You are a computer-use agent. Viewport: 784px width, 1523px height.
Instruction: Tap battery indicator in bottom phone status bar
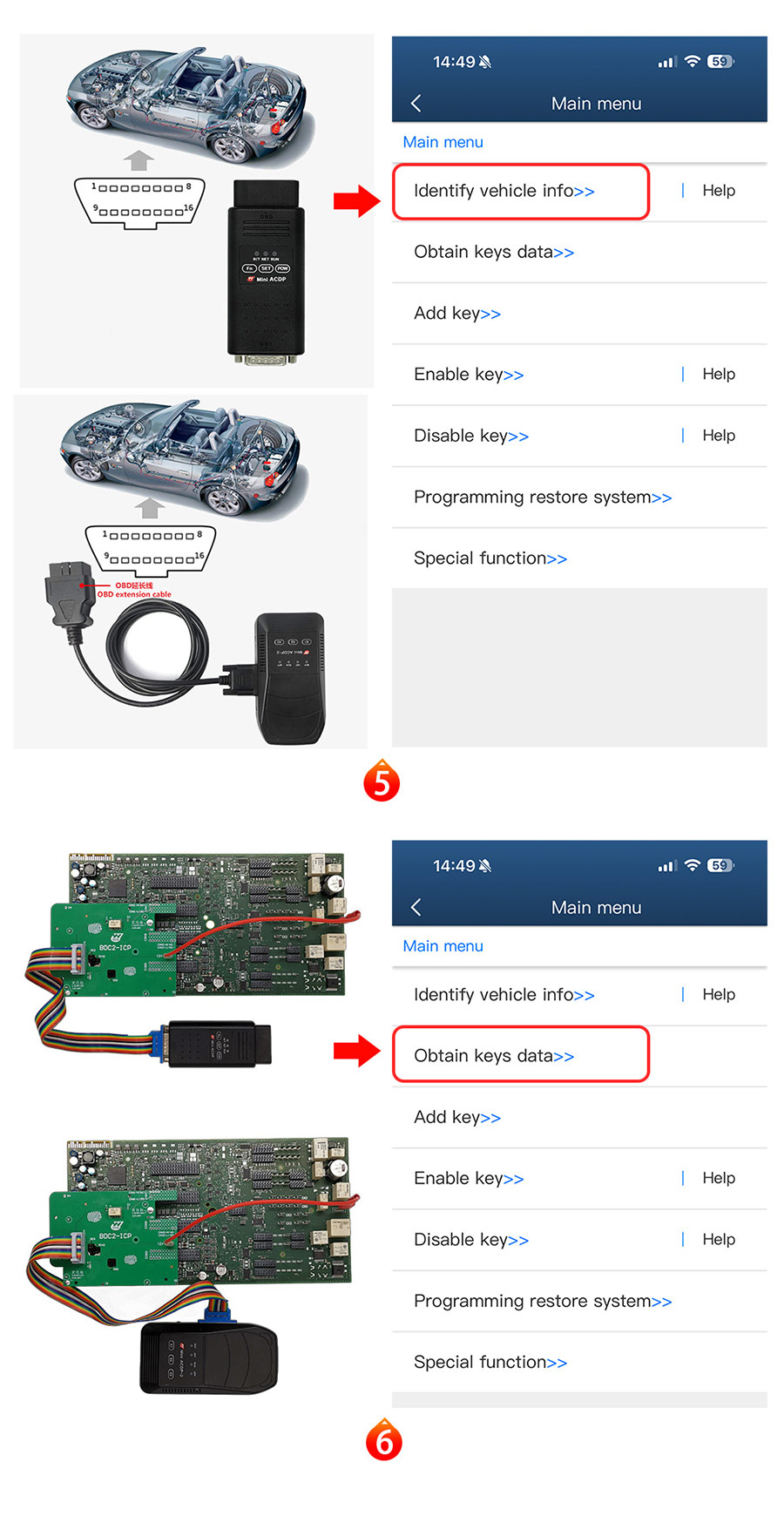tap(720, 866)
